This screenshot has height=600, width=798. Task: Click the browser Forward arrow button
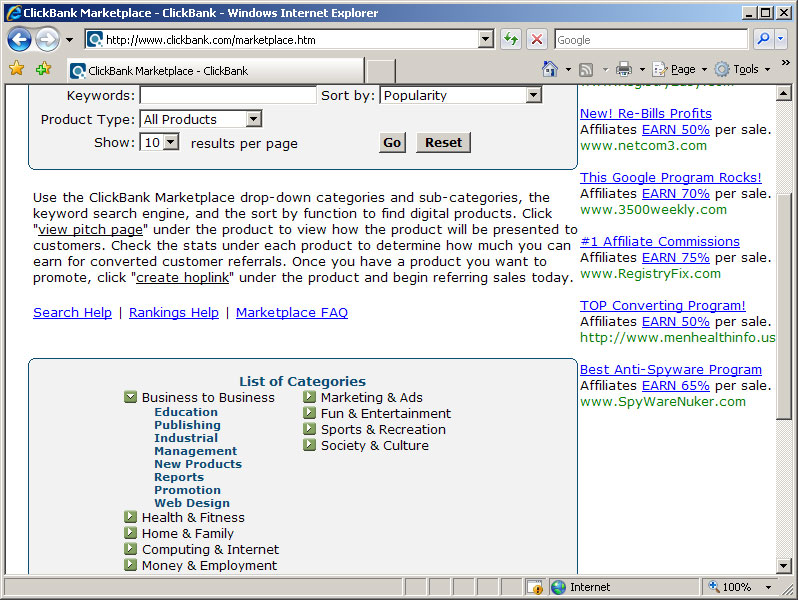[x=47, y=39]
